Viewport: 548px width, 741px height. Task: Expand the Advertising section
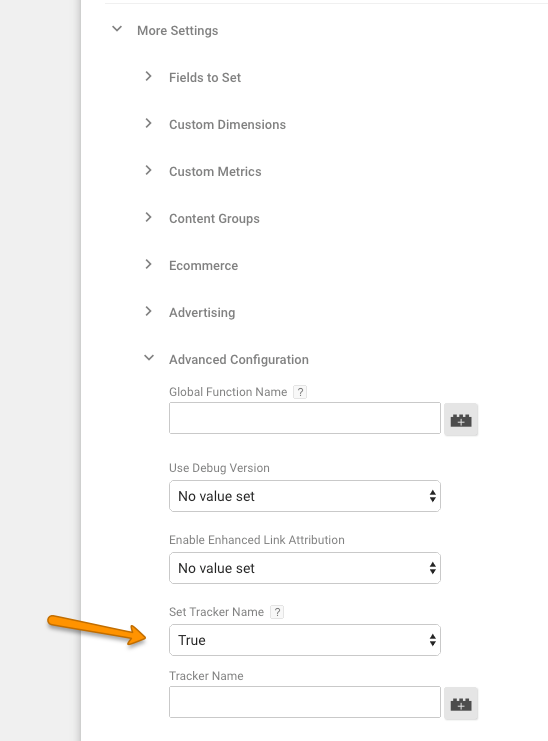click(148, 311)
